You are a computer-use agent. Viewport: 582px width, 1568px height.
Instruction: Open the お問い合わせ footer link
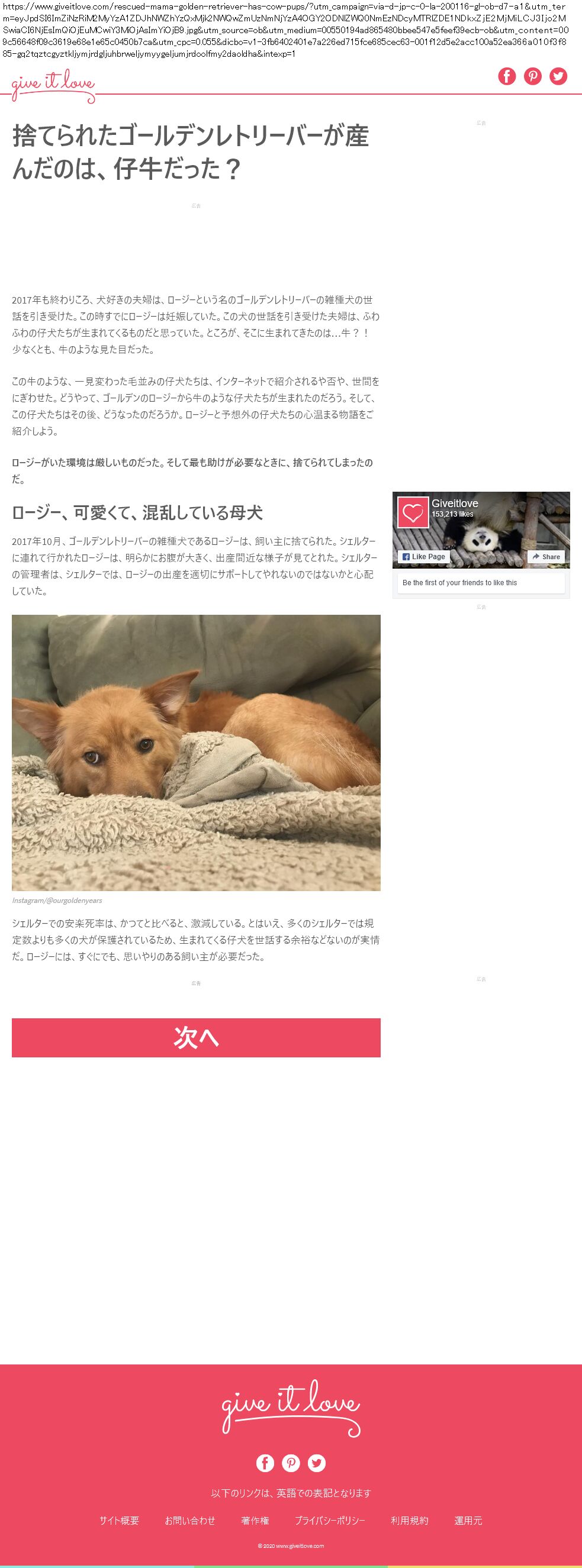(x=190, y=1521)
